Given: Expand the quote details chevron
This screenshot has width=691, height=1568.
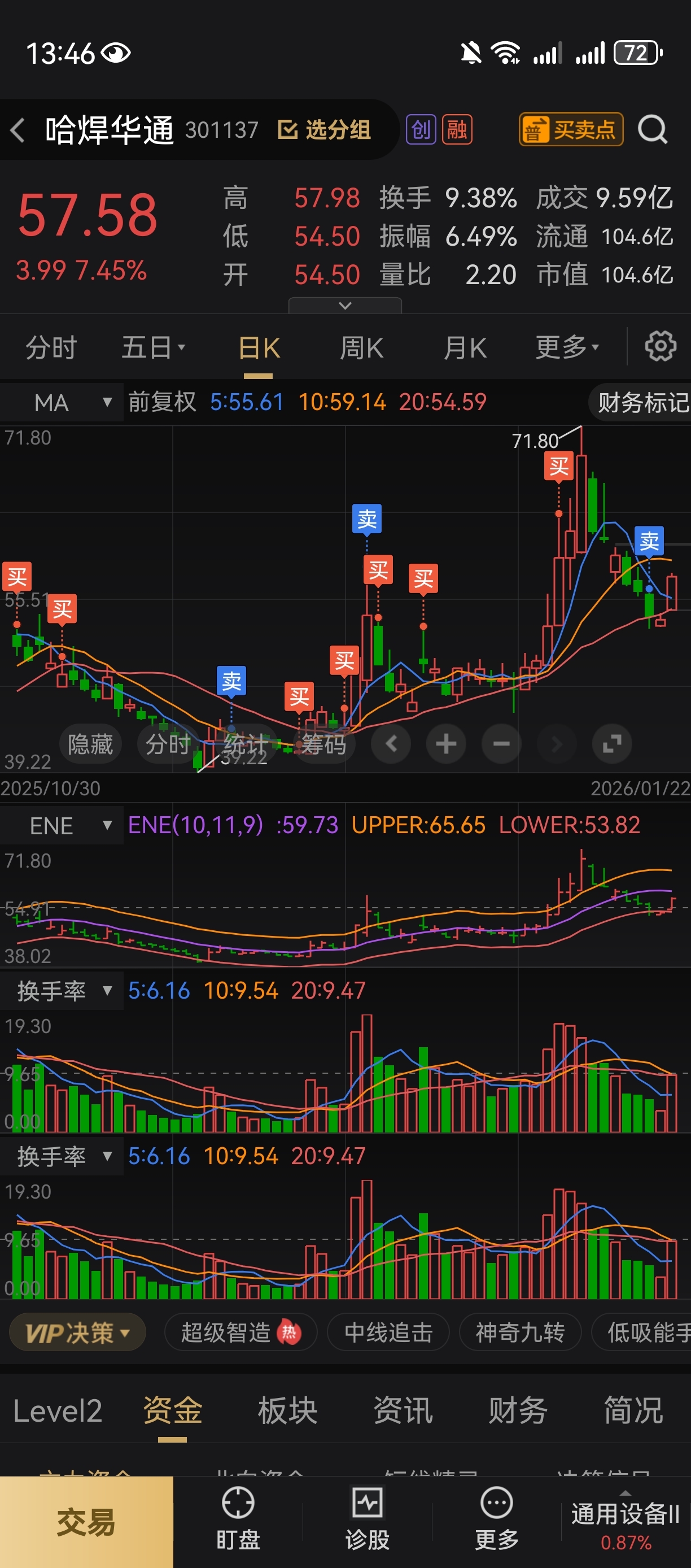Looking at the screenshot, I should pyautogui.click(x=345, y=306).
